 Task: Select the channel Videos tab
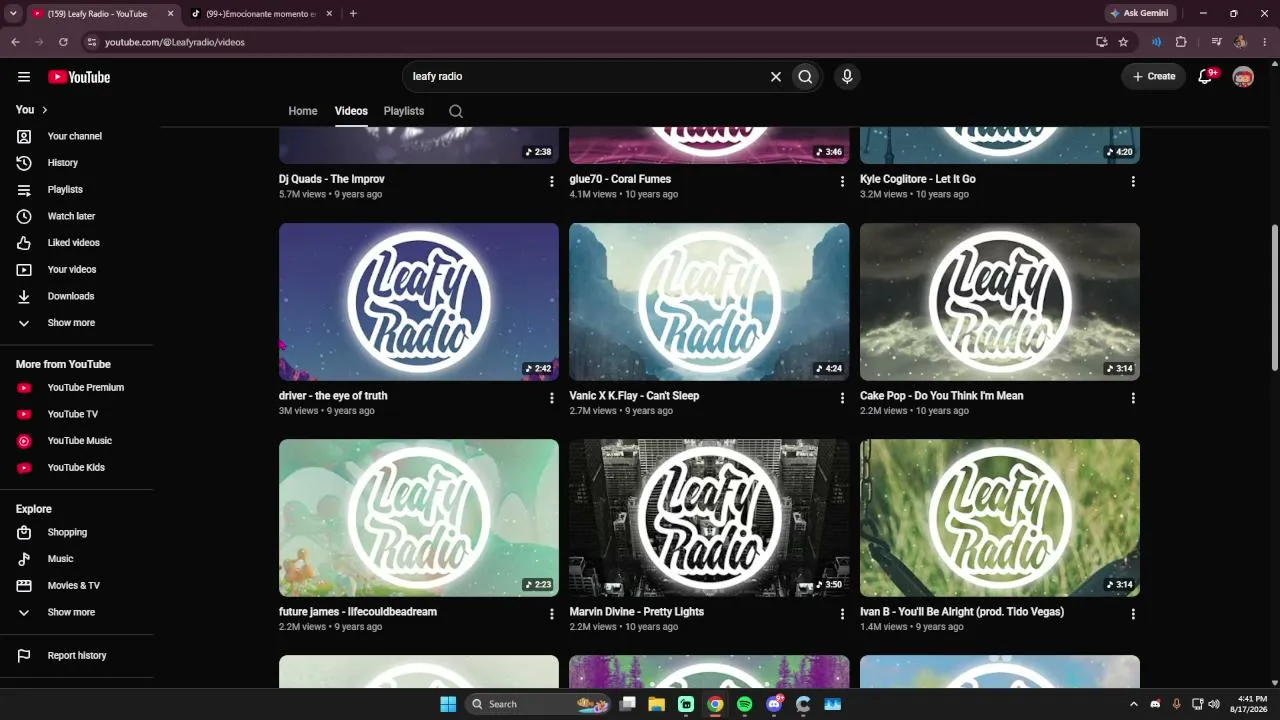tap(351, 111)
